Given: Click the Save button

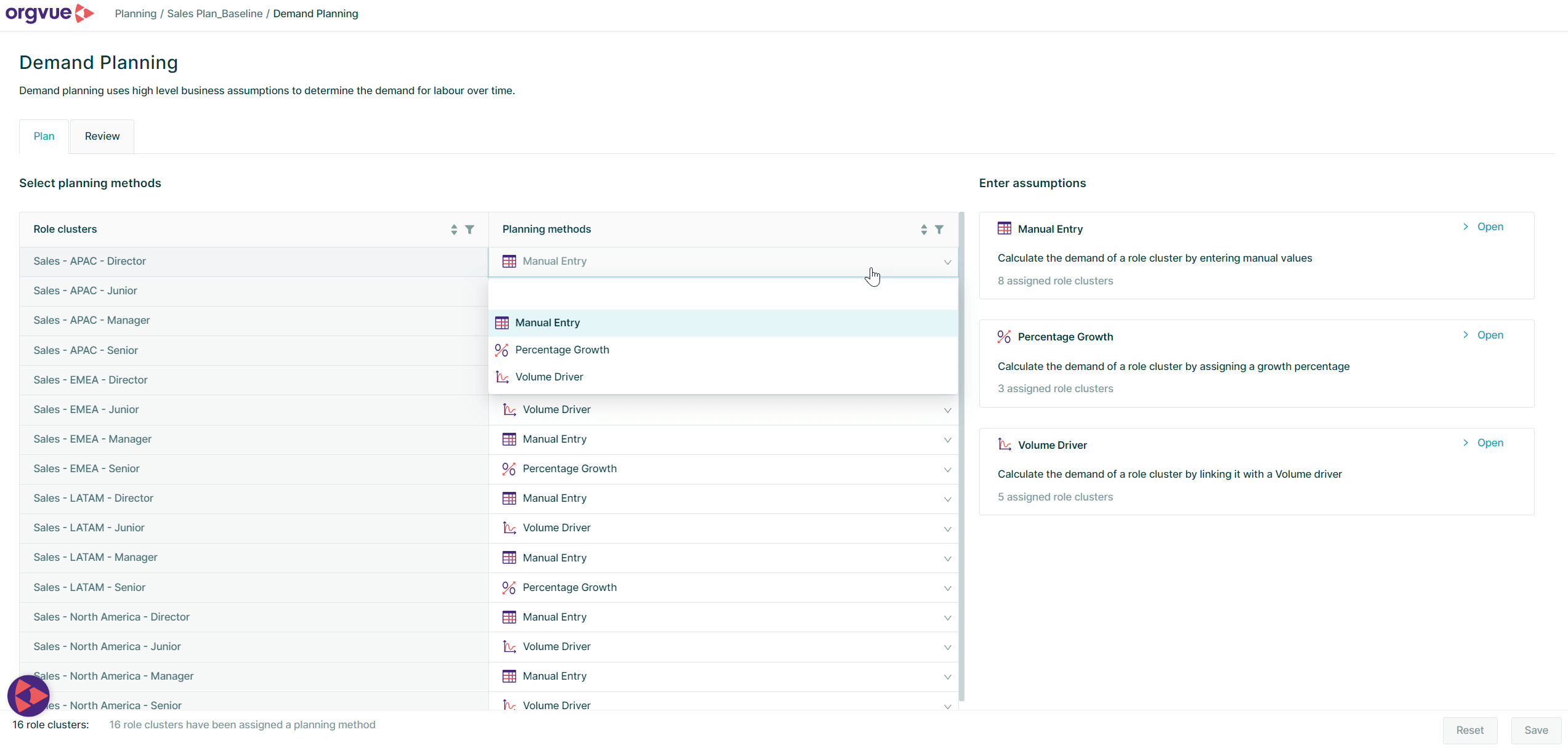Looking at the screenshot, I should [x=1535, y=730].
